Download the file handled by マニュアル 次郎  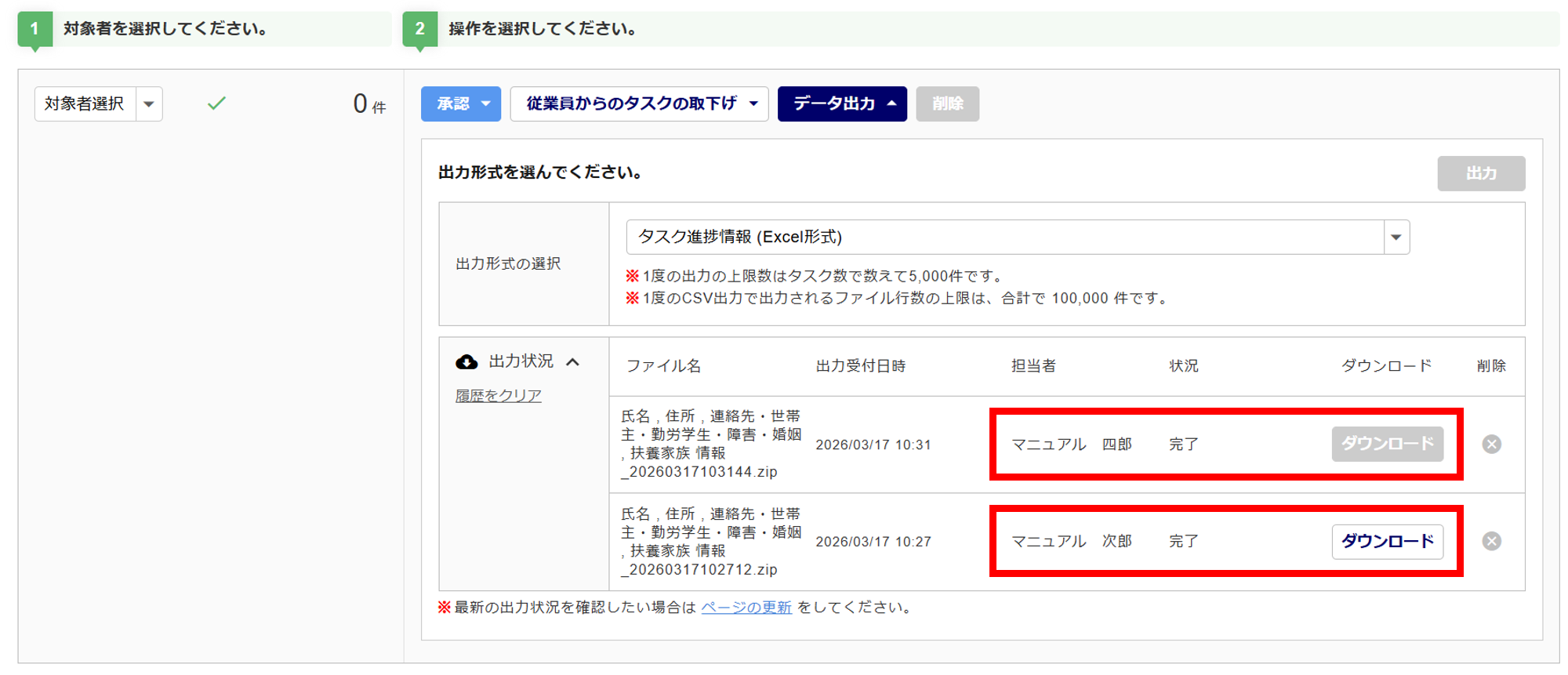(x=1387, y=542)
